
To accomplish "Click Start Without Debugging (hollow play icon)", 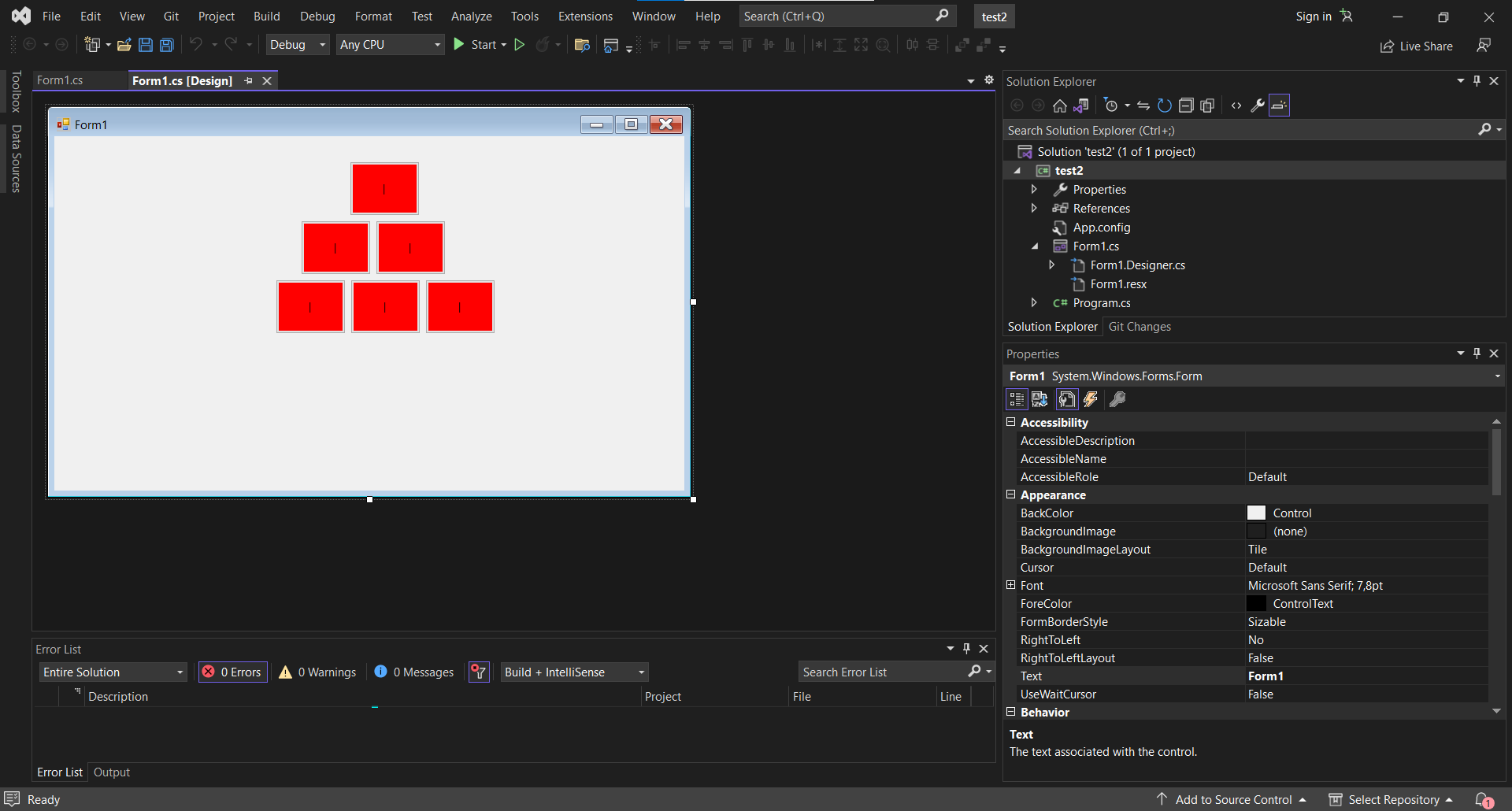I will [x=520, y=45].
